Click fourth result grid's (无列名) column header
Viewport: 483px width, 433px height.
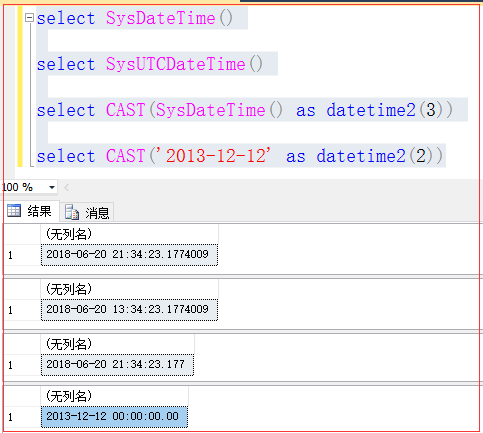coord(114,396)
